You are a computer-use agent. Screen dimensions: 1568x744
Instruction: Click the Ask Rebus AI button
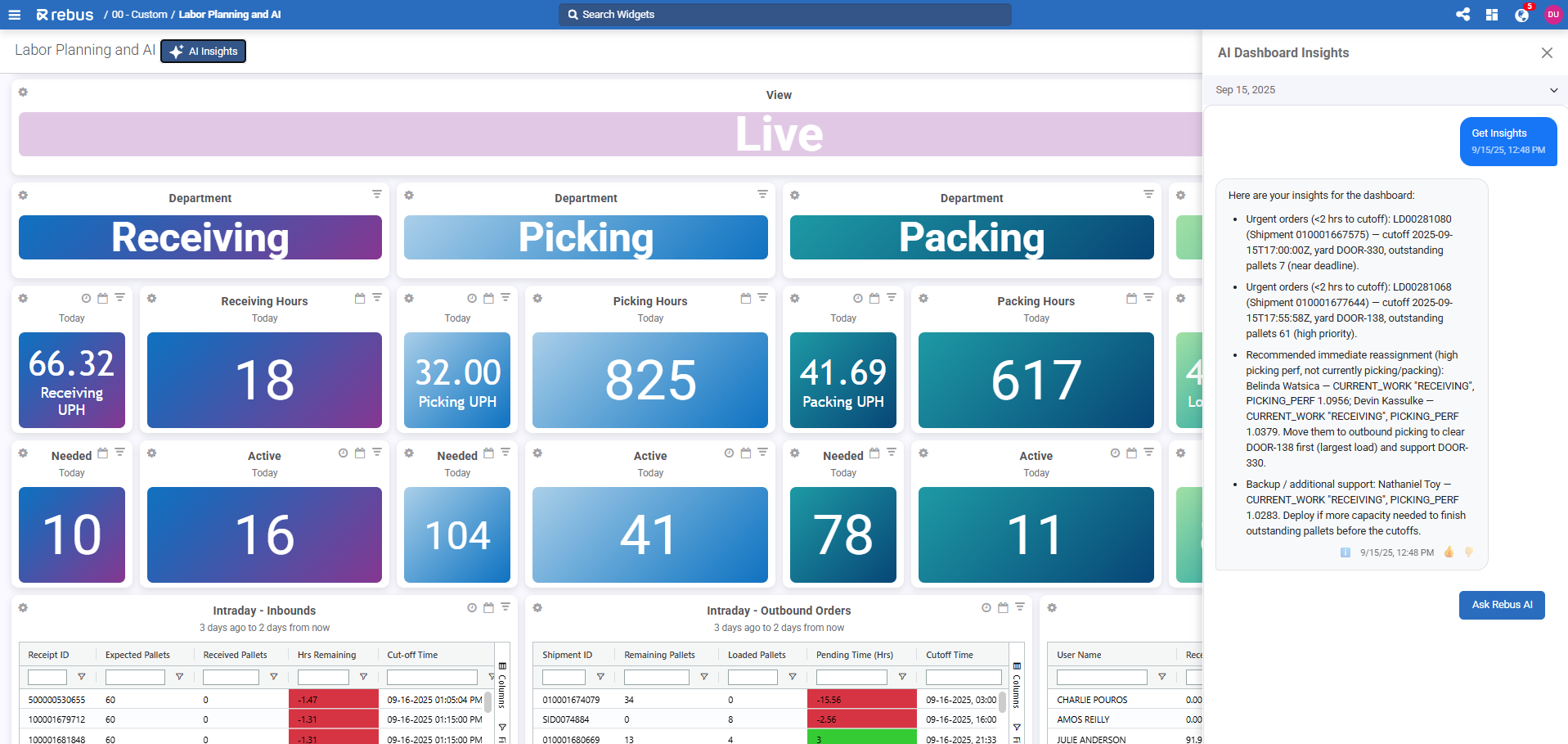tap(1501, 605)
